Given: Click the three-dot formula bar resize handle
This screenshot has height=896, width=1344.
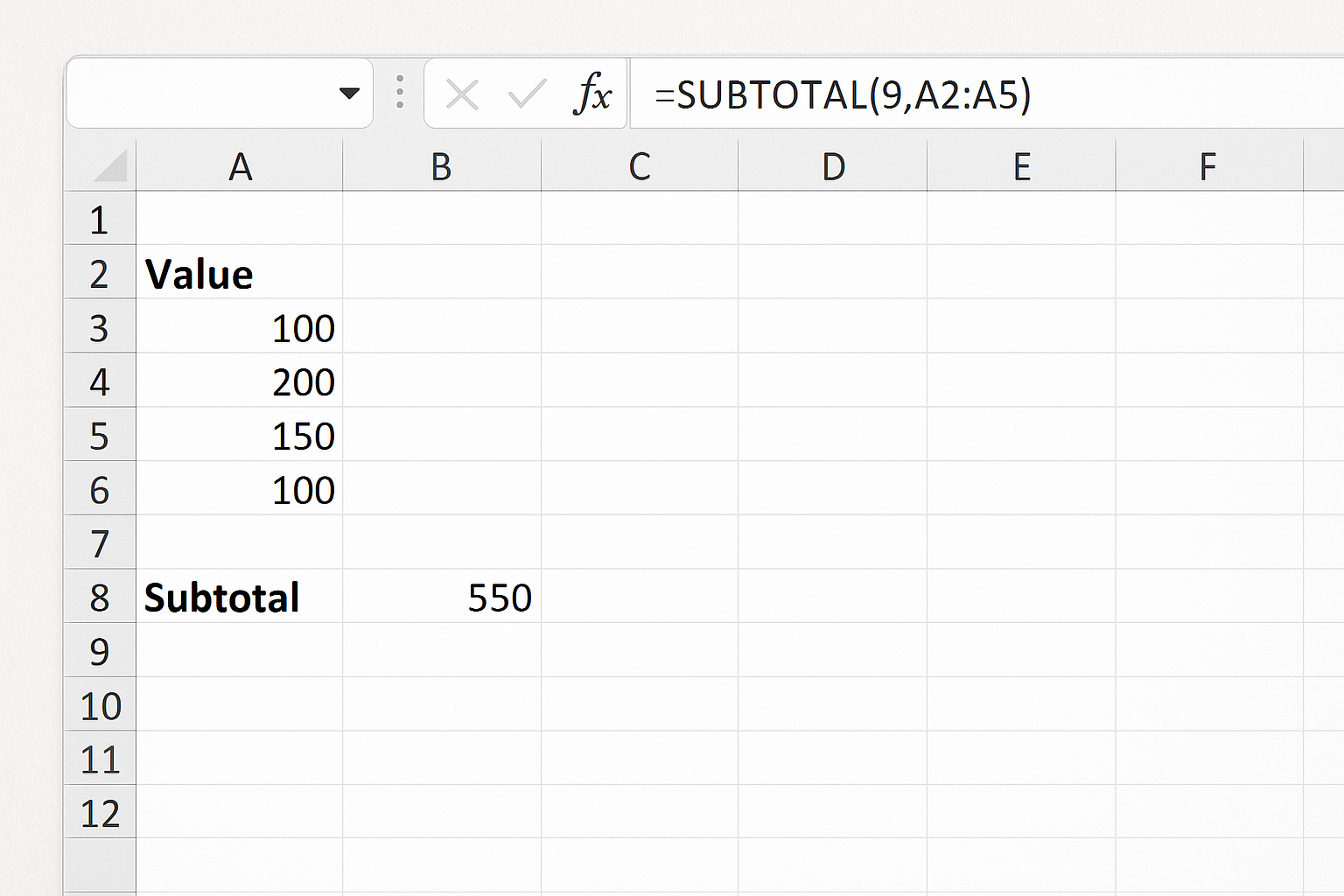Looking at the screenshot, I should (400, 93).
